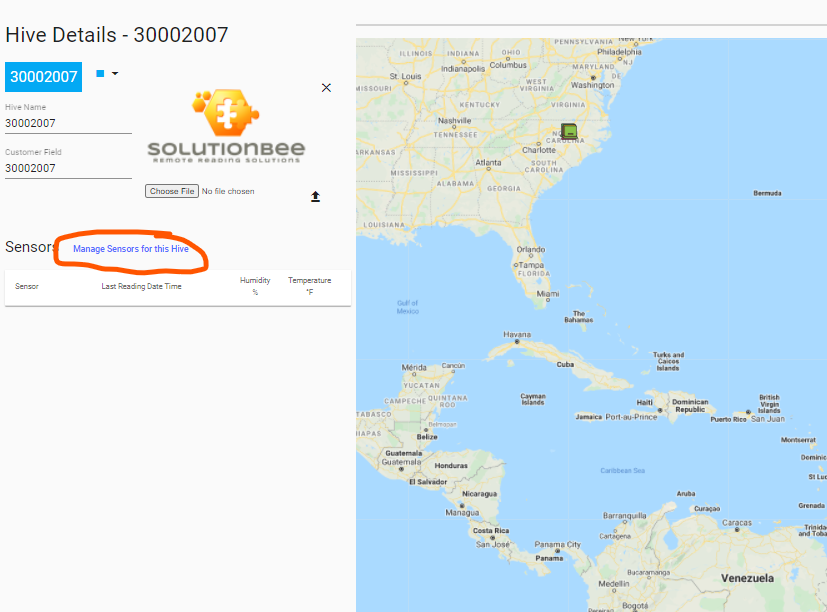Open Manage Sensors for this Hive link
Viewport: 827px width, 612px height.
131,248
